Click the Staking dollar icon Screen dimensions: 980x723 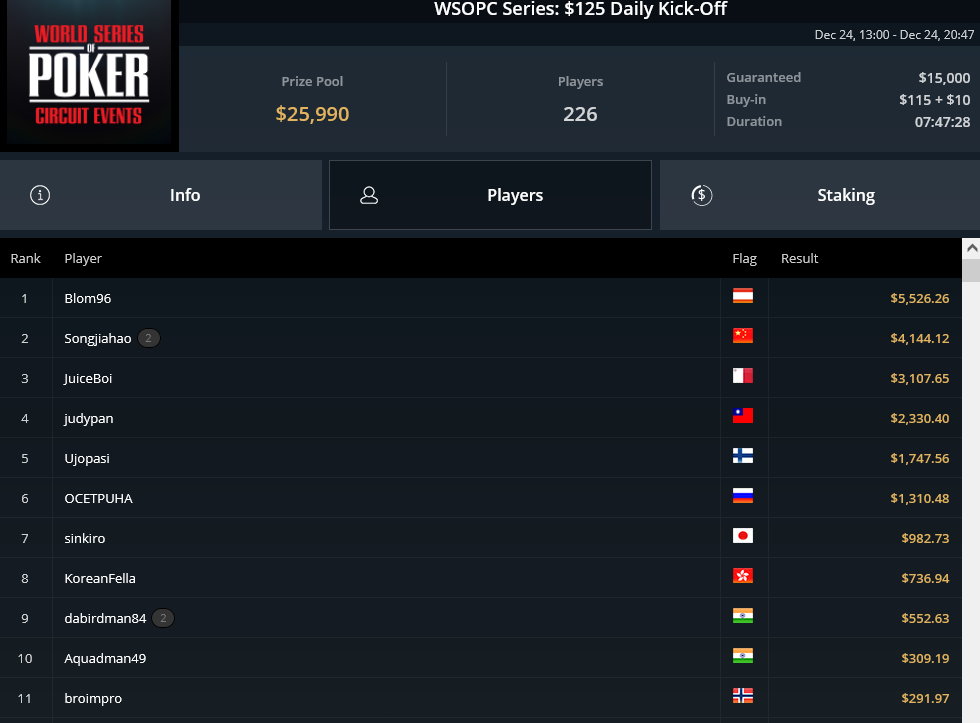click(701, 195)
